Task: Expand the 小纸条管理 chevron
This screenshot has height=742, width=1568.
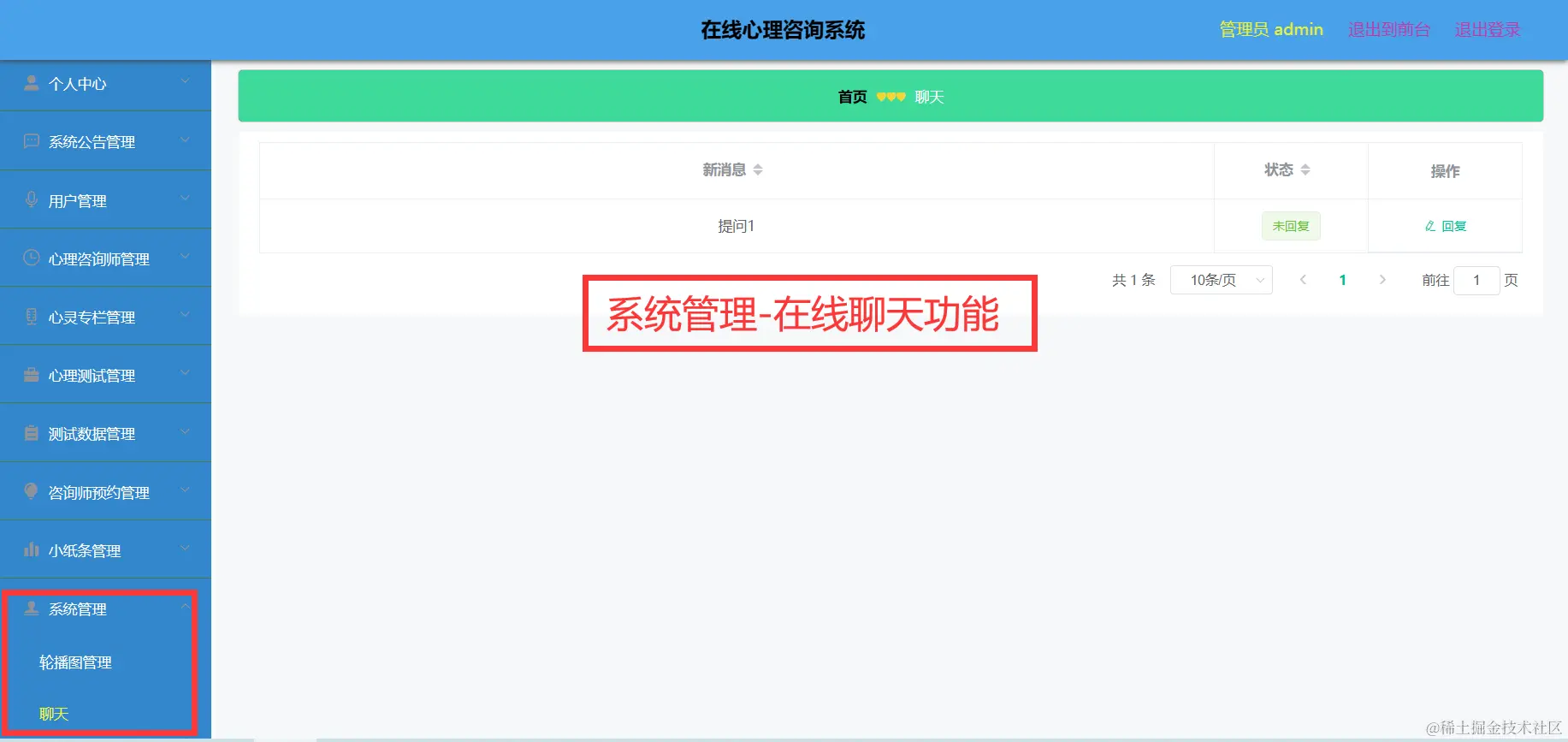Action: click(x=185, y=549)
